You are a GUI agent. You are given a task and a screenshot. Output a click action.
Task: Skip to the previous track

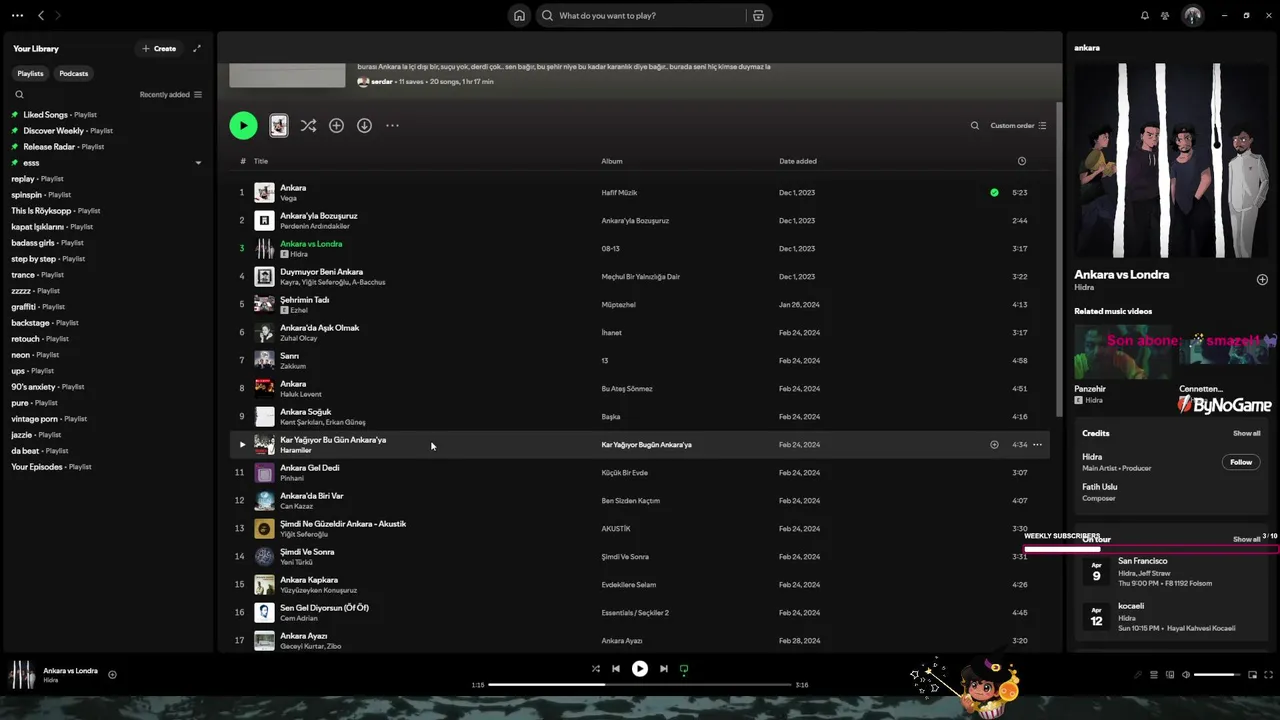(x=616, y=669)
